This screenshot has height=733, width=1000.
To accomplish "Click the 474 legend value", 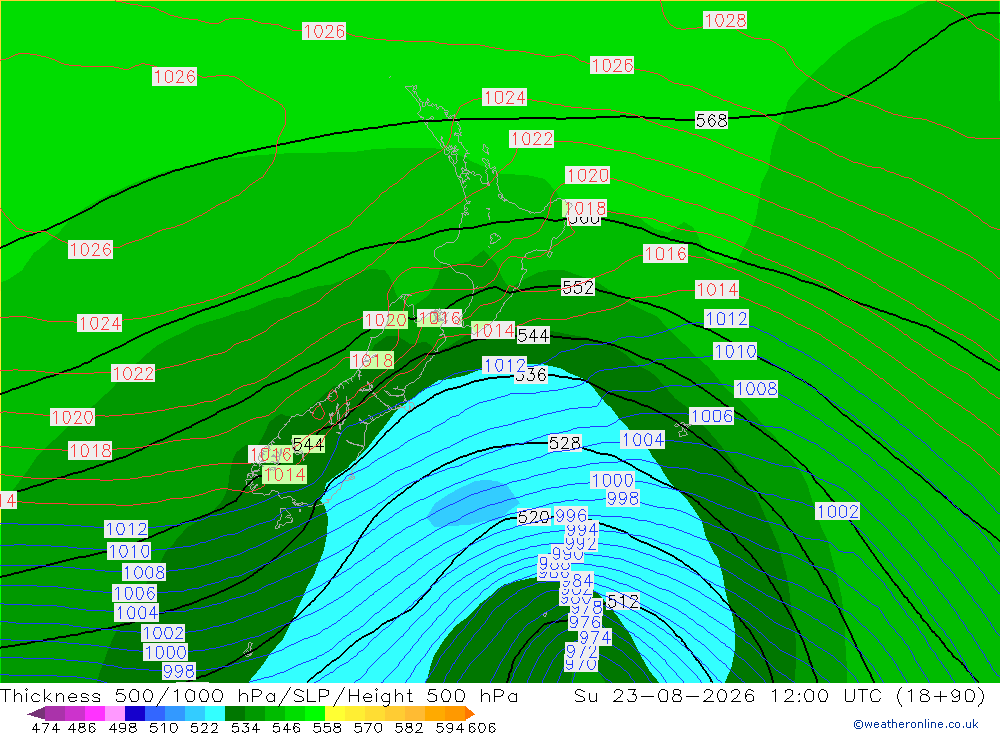I will point(45,727).
